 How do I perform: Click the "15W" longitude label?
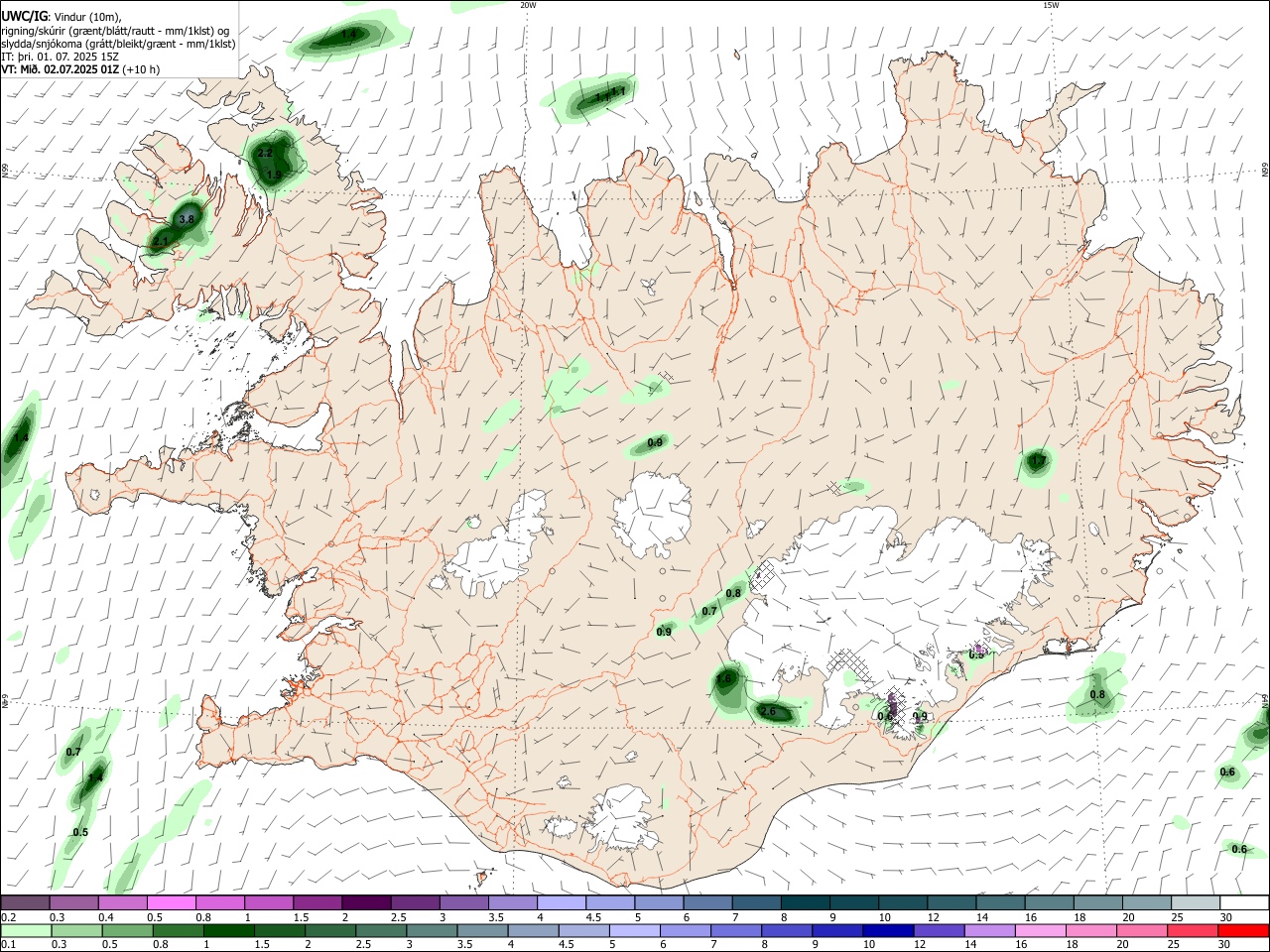[1051, 5]
